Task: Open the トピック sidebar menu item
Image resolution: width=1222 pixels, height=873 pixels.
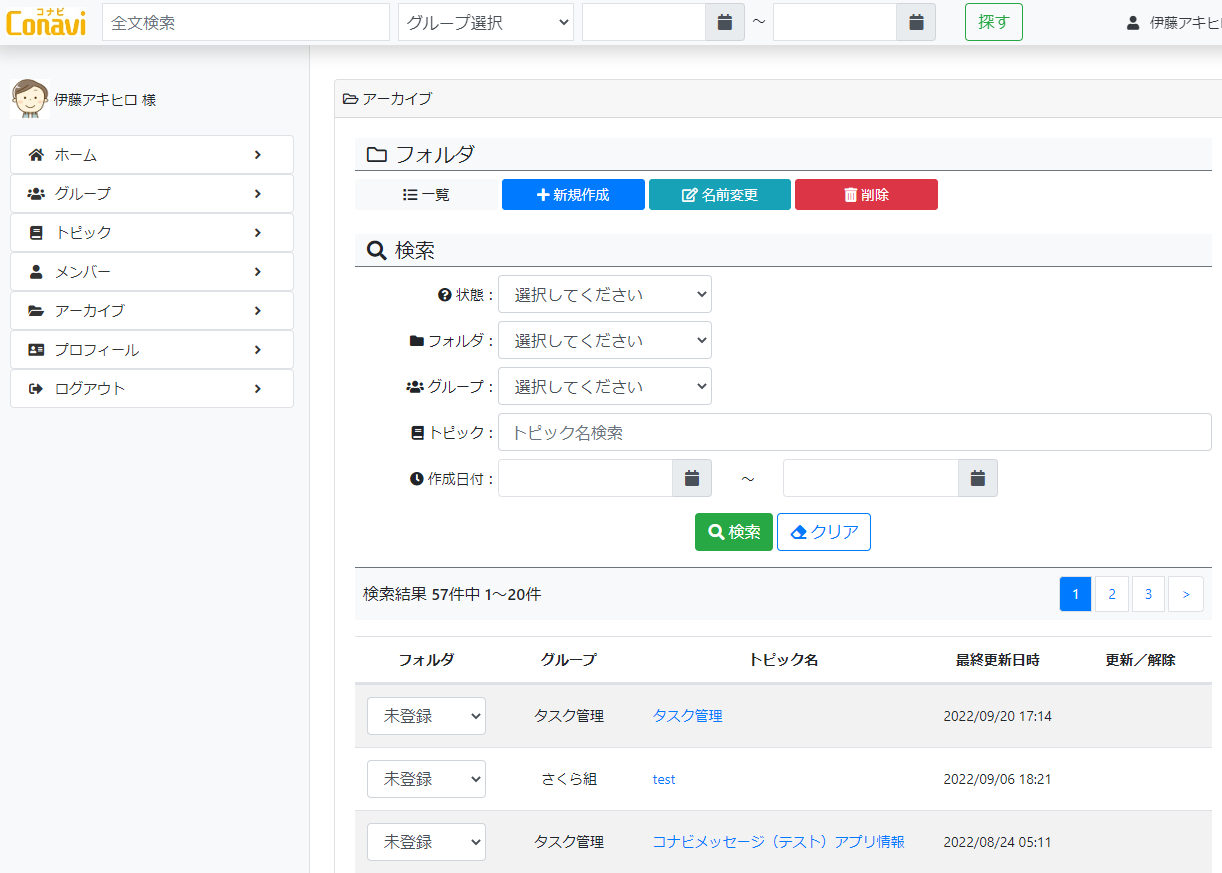Action: [x=151, y=233]
